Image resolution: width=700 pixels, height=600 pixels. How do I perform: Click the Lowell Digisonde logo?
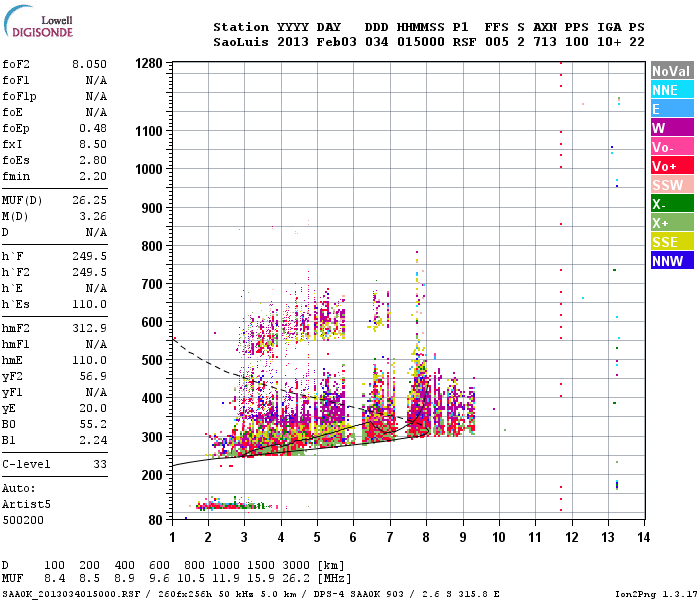[x=38, y=22]
